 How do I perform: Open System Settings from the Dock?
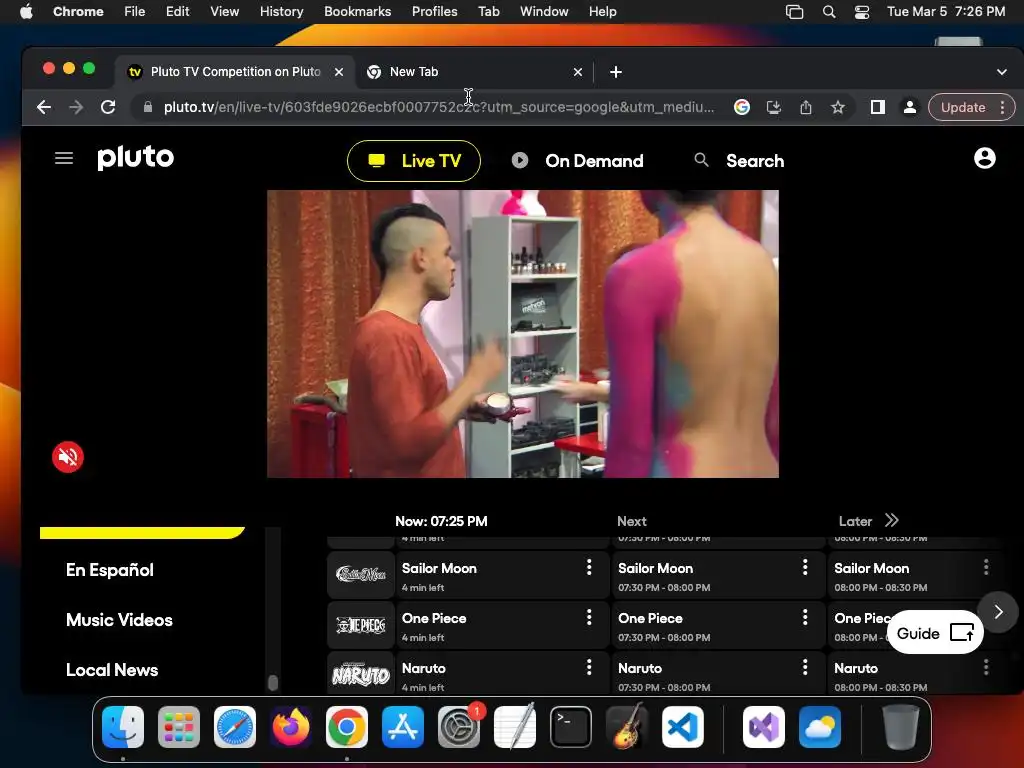pyautogui.click(x=458, y=727)
